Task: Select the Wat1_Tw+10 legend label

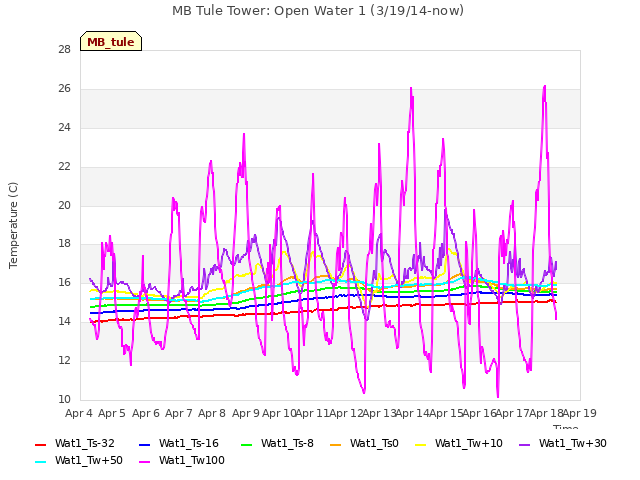Action: (x=469, y=443)
